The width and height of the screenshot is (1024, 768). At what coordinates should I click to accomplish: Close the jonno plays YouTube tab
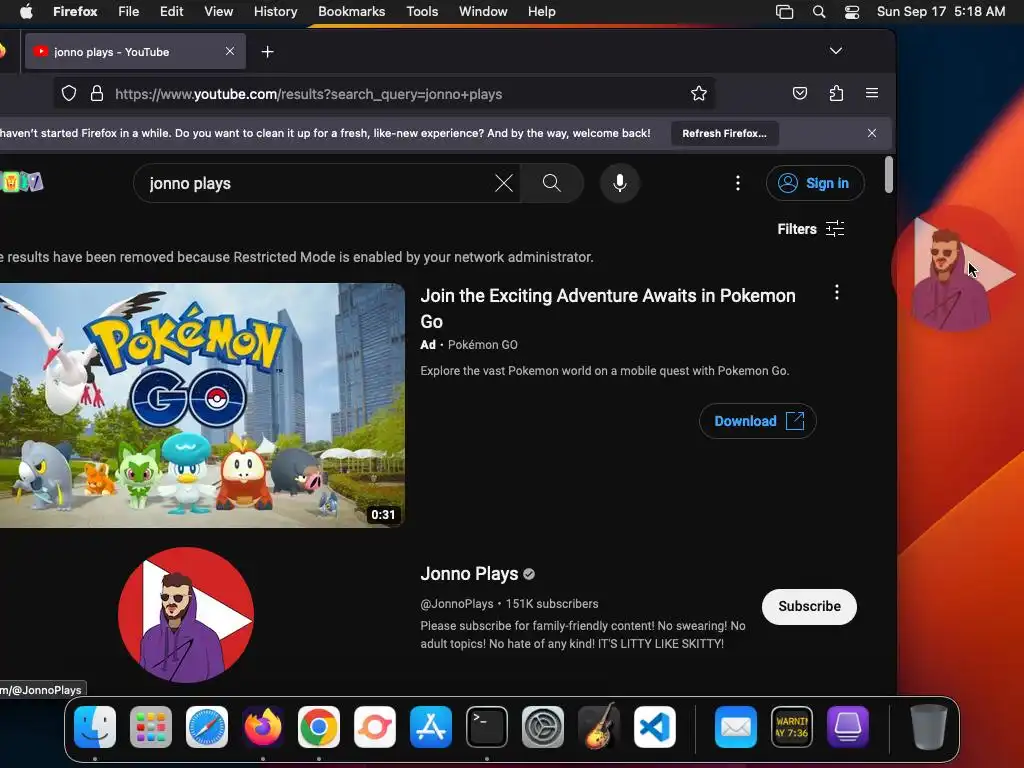(x=230, y=51)
